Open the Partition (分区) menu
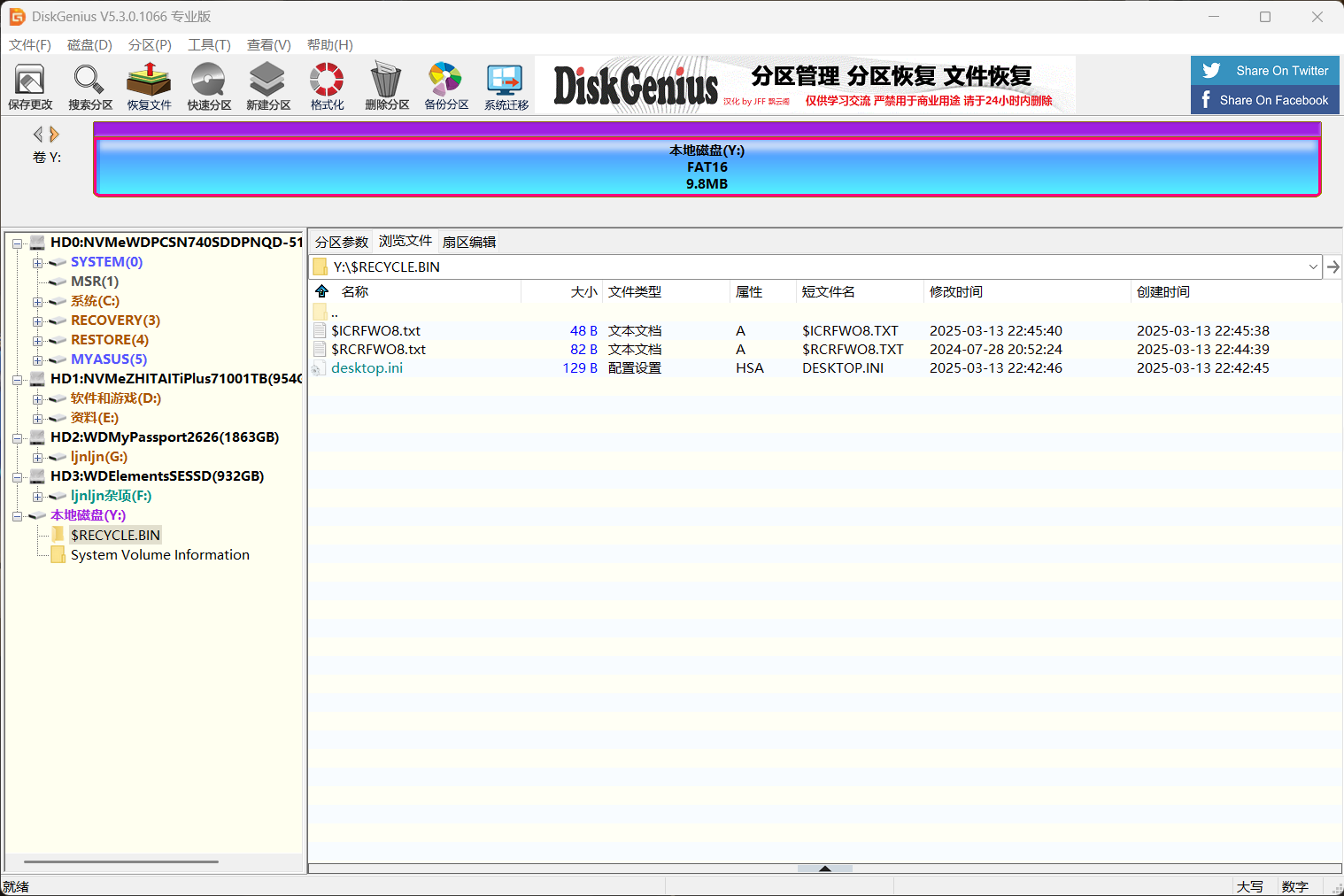 click(x=150, y=45)
